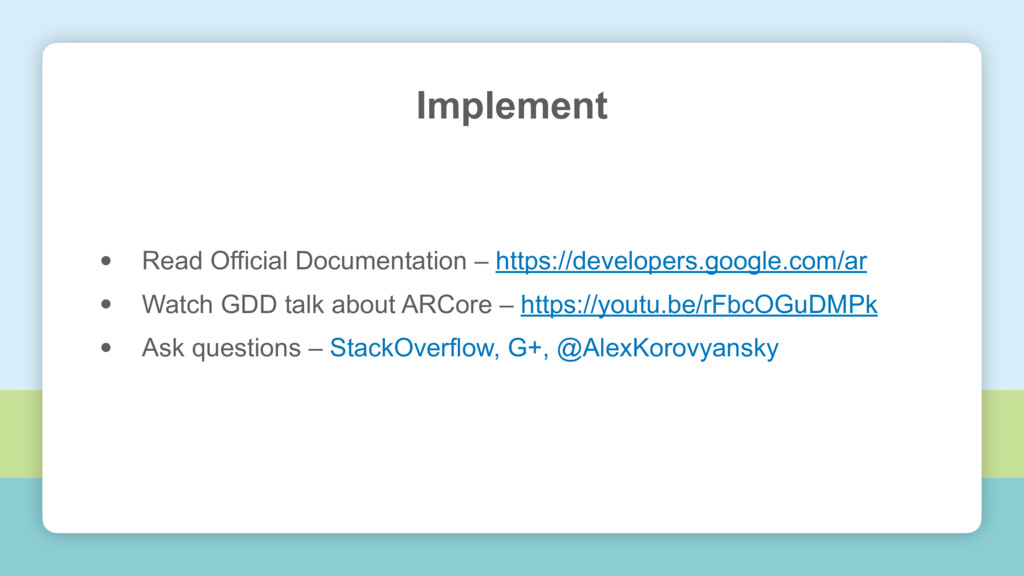Viewport: 1024px width, 576px height.
Task: Click the light blue strip above slide card
Action: click(512, 20)
